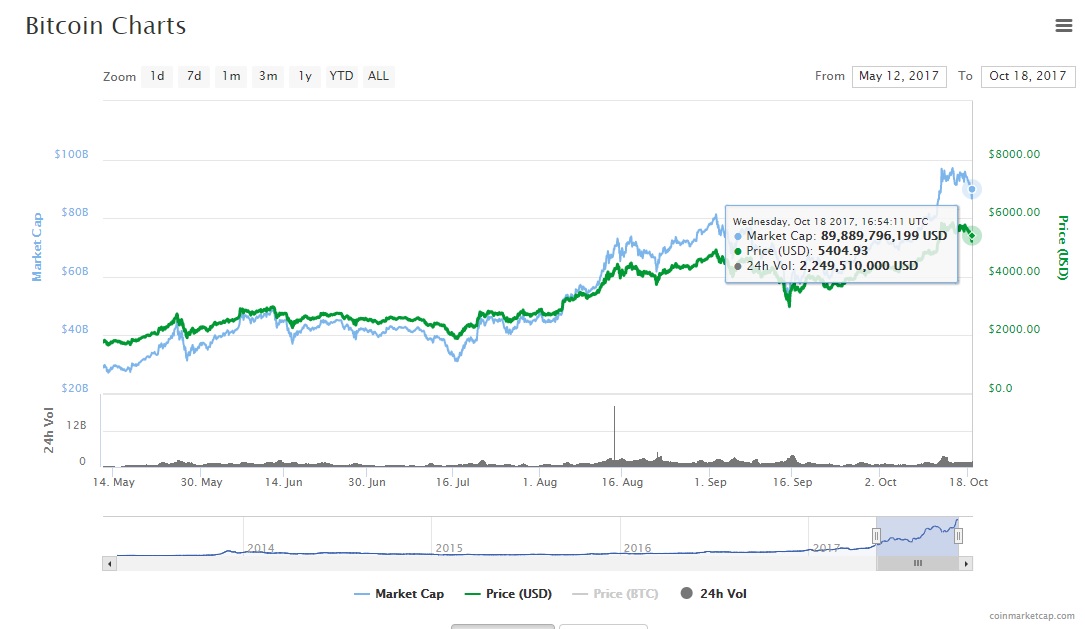Image resolution: width=1085 pixels, height=629 pixels.
Task: Open the chart context hamburger menu
Action: (x=1064, y=26)
